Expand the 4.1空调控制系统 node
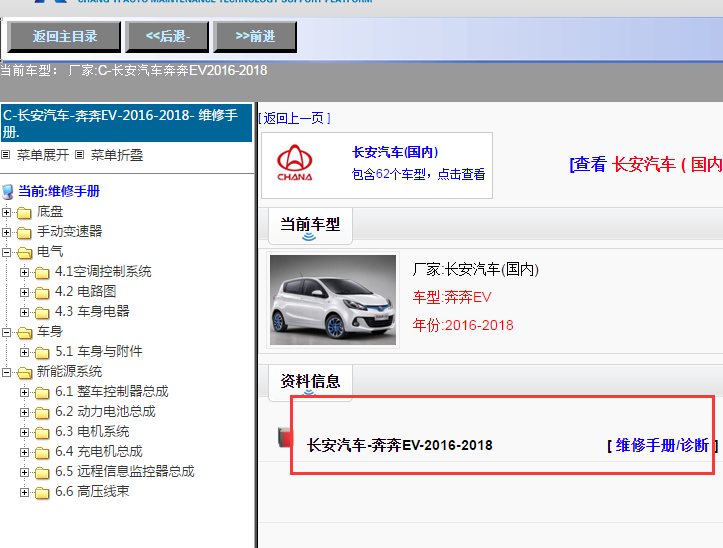This screenshot has height=548, width=723. click(24, 272)
